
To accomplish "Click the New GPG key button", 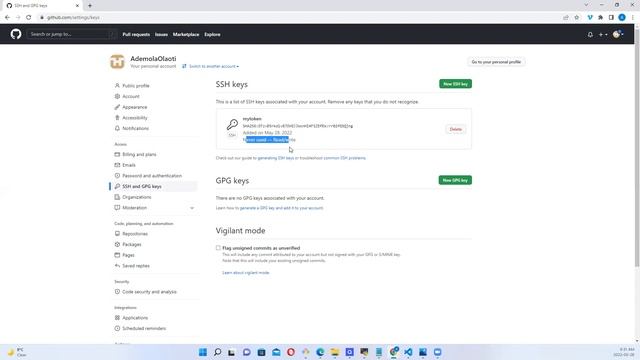I will pos(455,180).
